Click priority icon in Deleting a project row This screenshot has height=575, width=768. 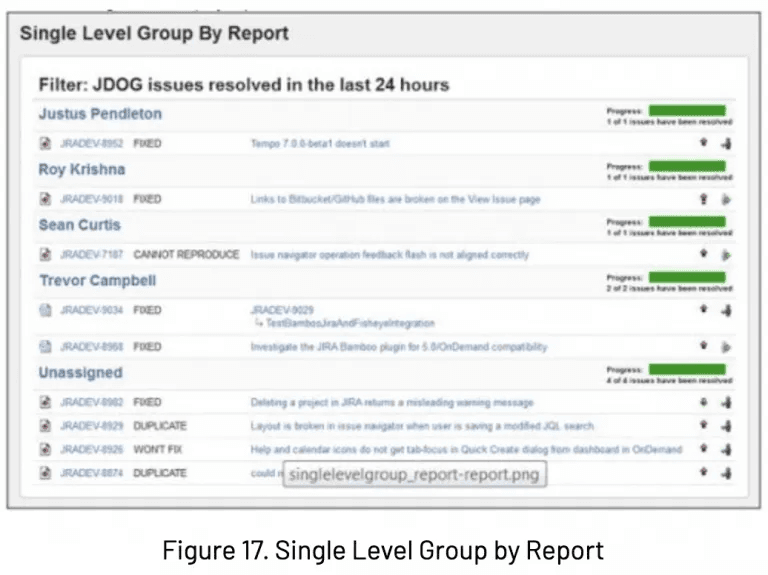point(703,402)
